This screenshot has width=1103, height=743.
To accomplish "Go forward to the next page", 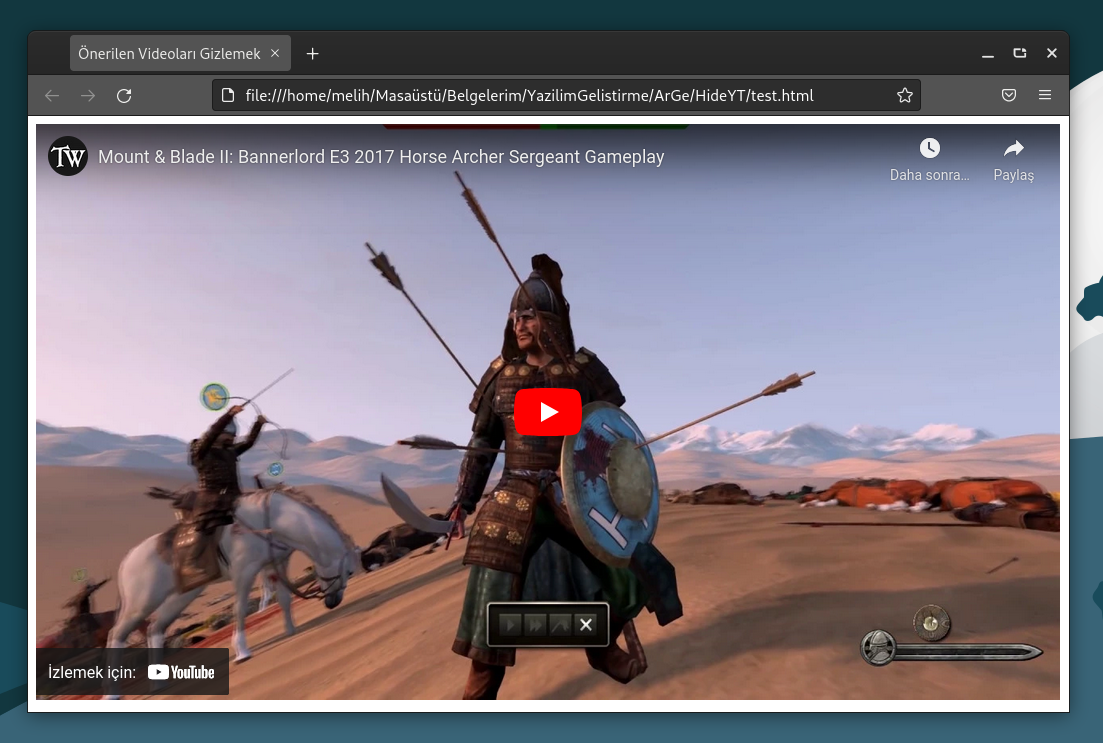I will 88,96.
